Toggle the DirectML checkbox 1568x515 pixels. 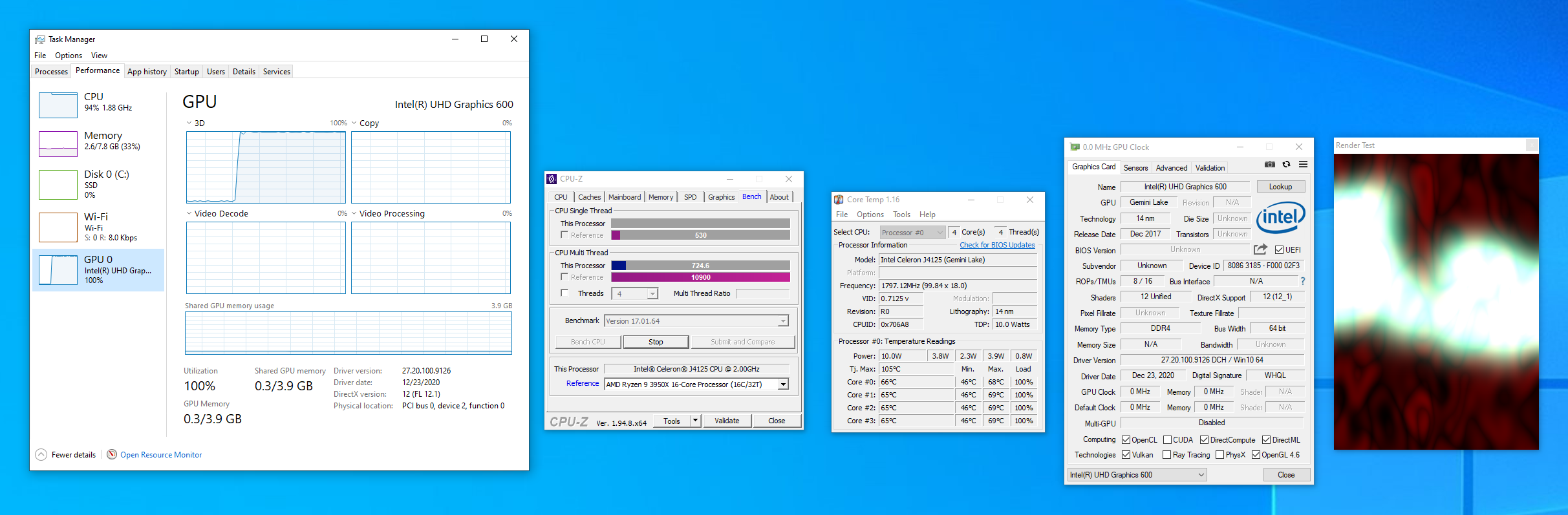coord(1266,440)
